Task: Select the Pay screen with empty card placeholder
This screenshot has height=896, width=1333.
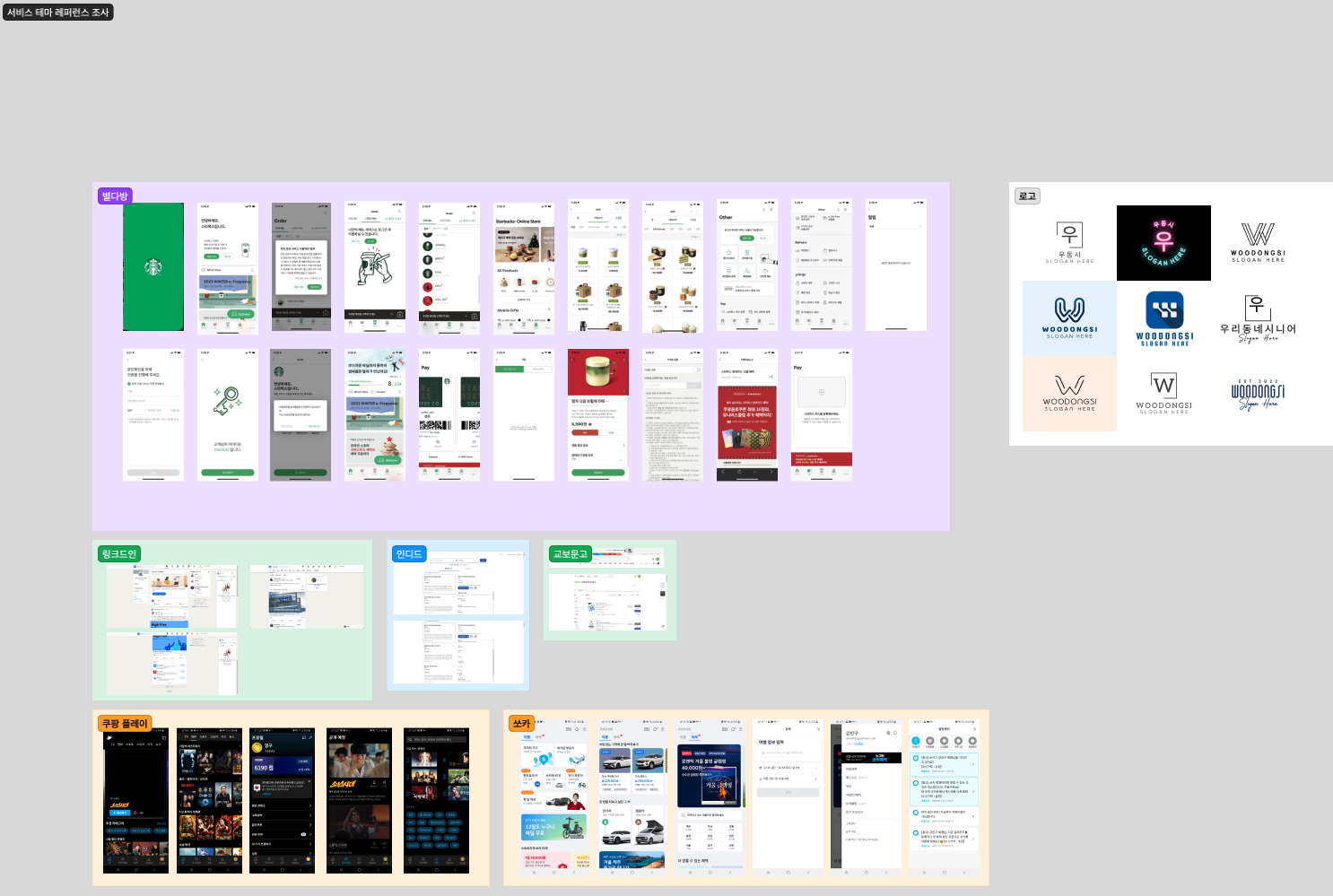Action: pyautogui.click(x=822, y=415)
